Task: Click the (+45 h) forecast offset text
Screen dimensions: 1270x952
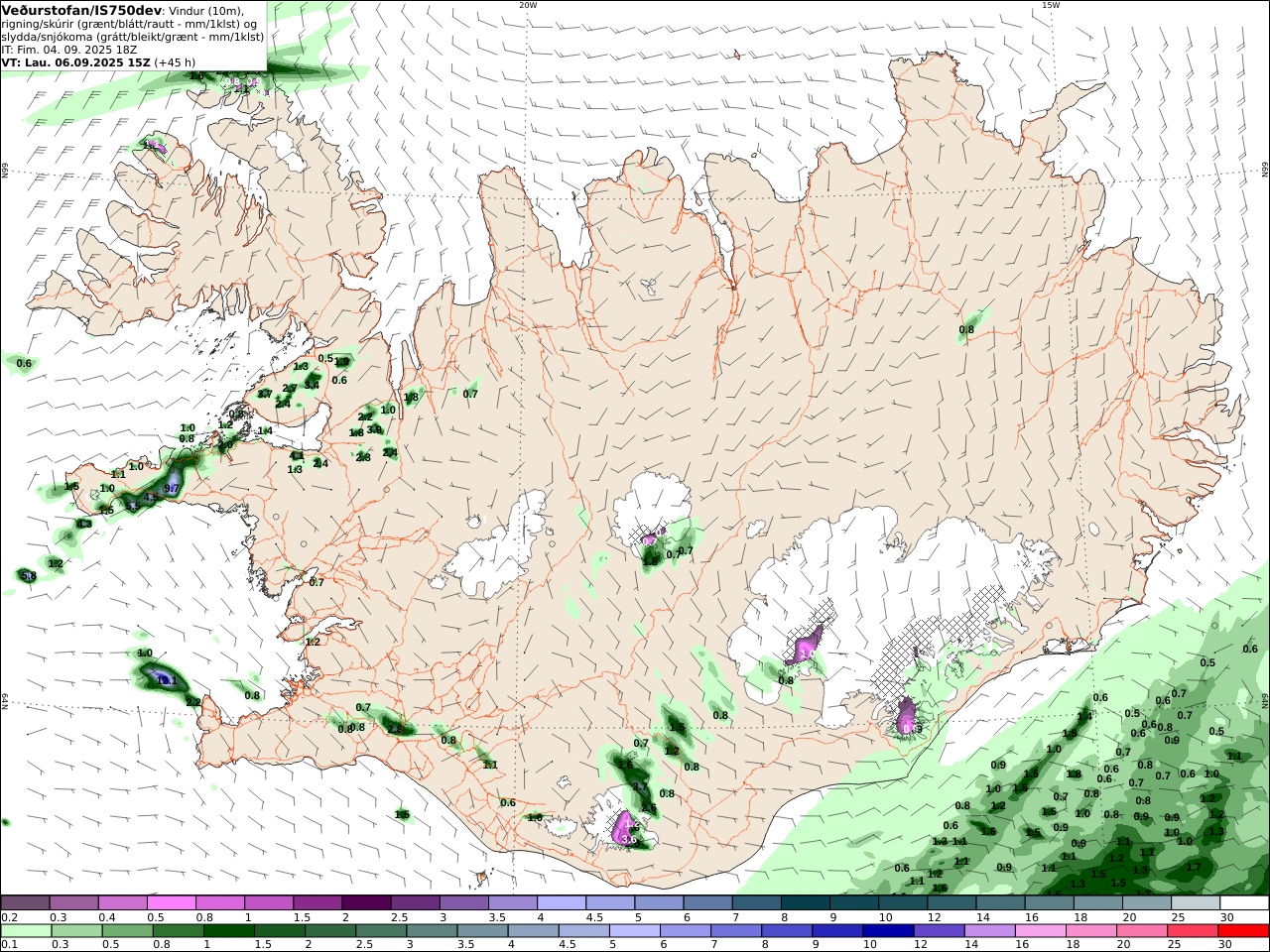Action: [x=175, y=61]
